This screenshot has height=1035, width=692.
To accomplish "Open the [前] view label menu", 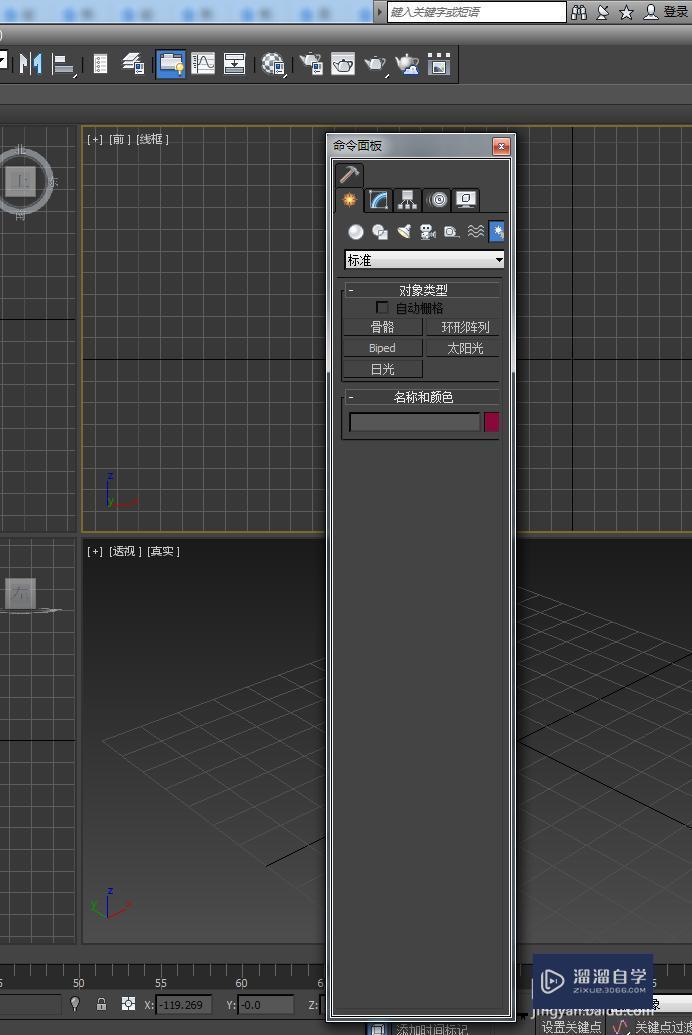I will [119, 139].
